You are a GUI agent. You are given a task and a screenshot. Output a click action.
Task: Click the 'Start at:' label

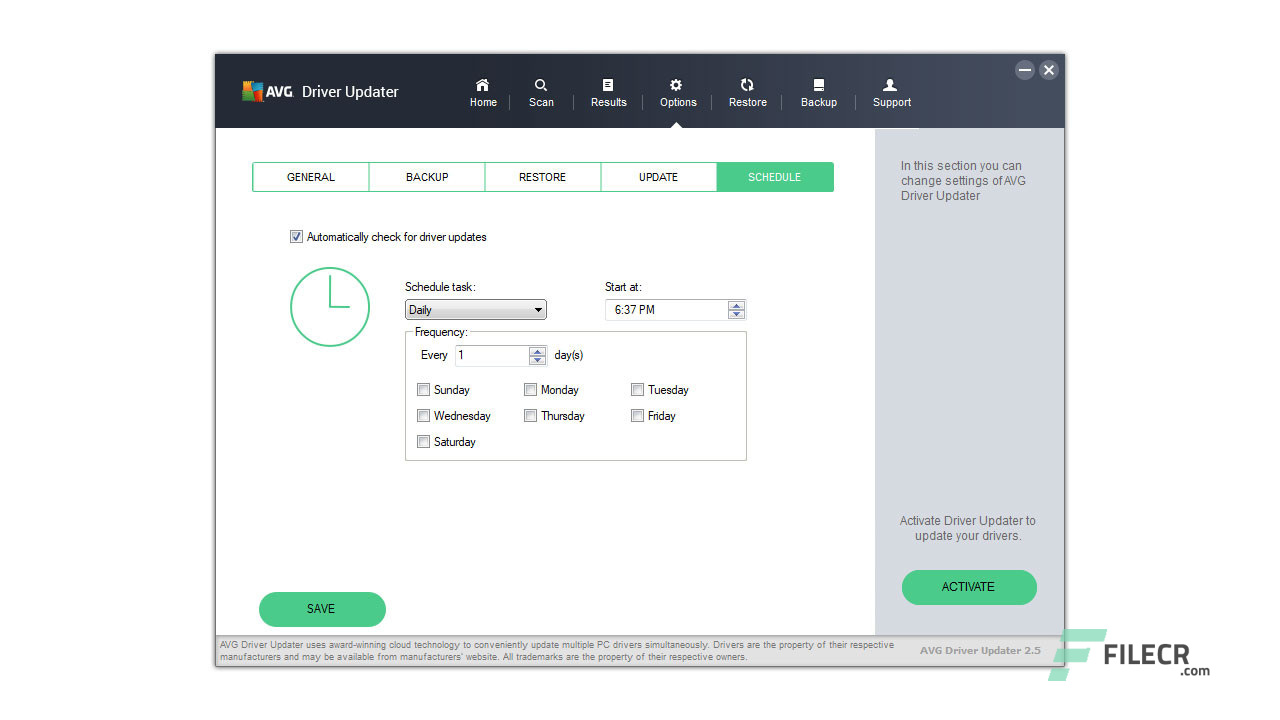623,287
